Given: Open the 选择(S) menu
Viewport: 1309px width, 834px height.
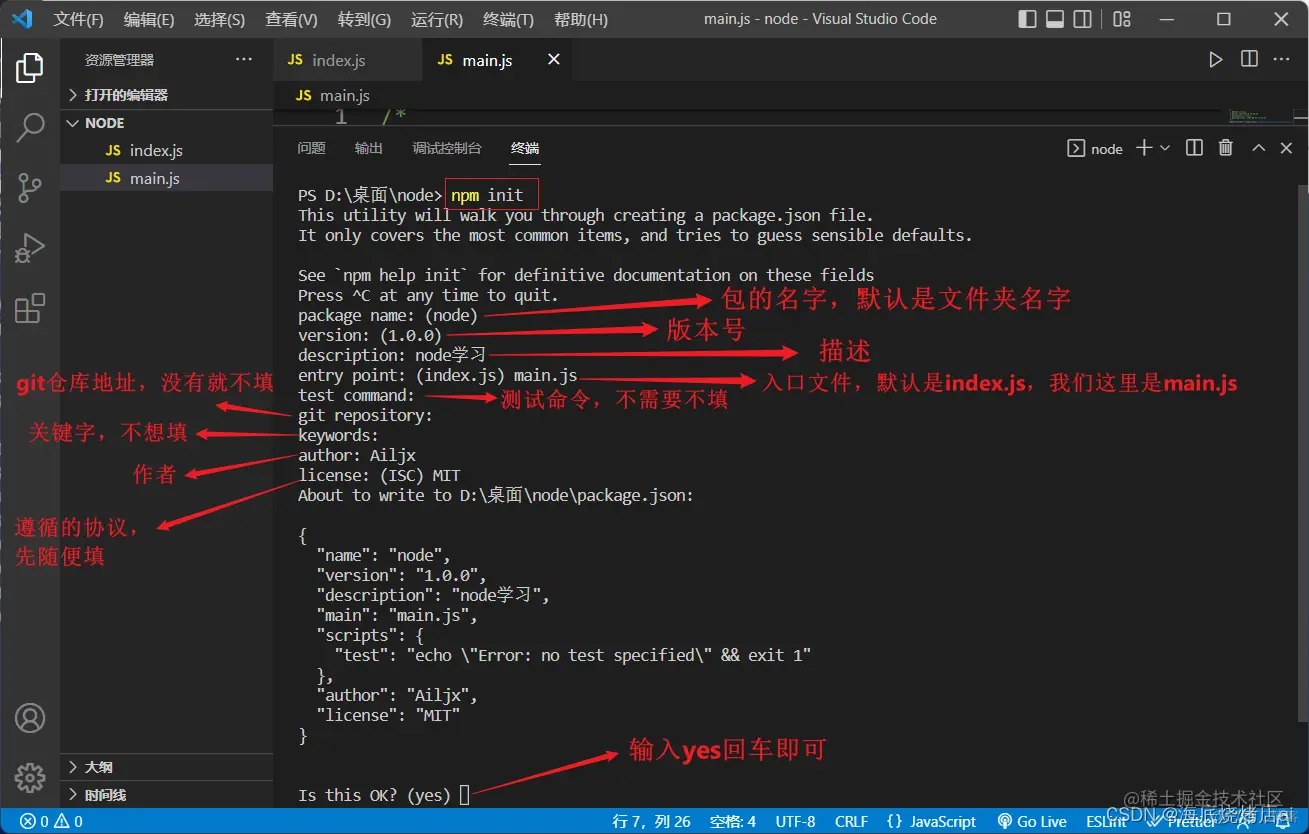Looking at the screenshot, I should tap(219, 20).
